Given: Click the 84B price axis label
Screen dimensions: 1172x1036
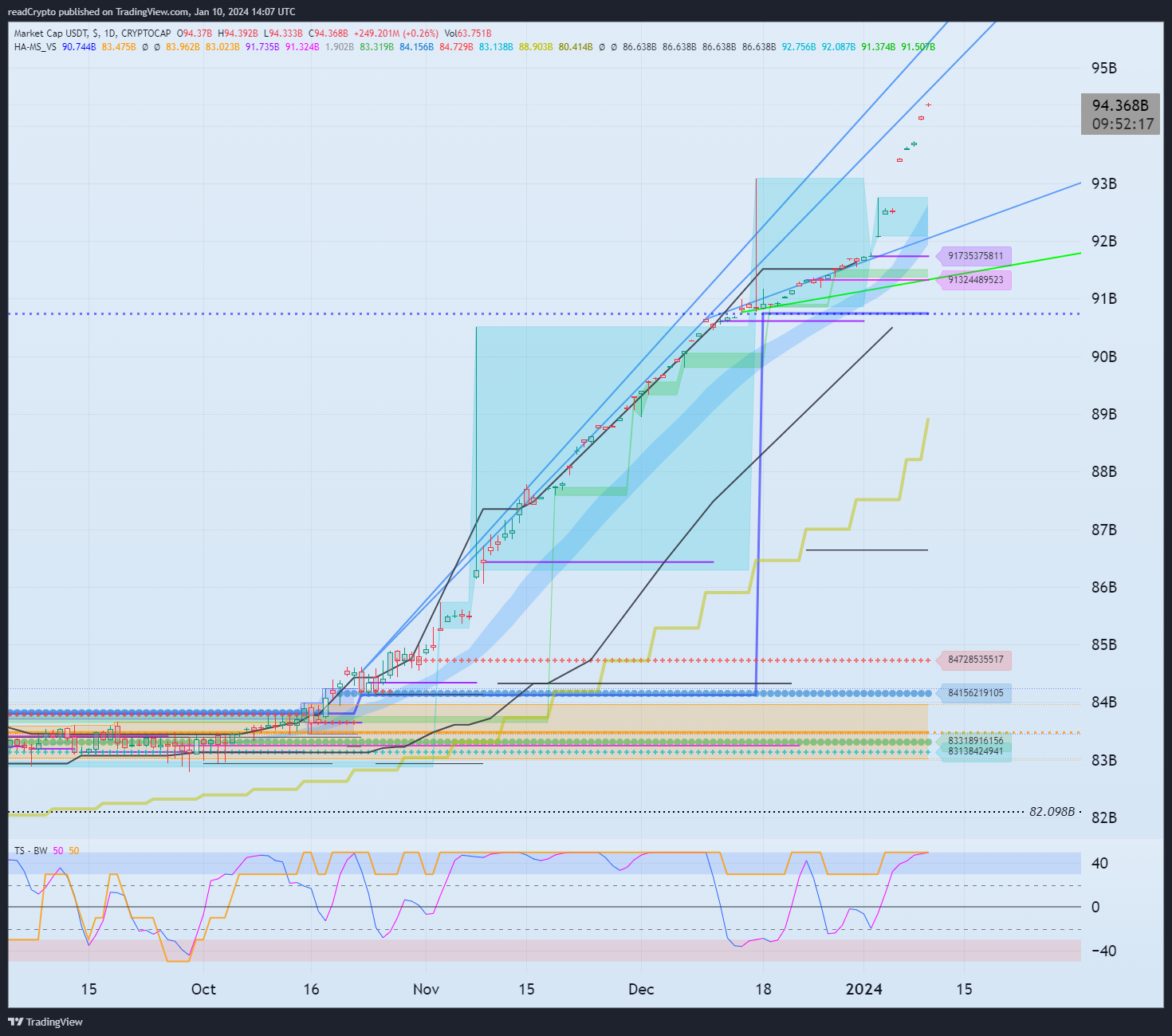Looking at the screenshot, I should 1103,702.
